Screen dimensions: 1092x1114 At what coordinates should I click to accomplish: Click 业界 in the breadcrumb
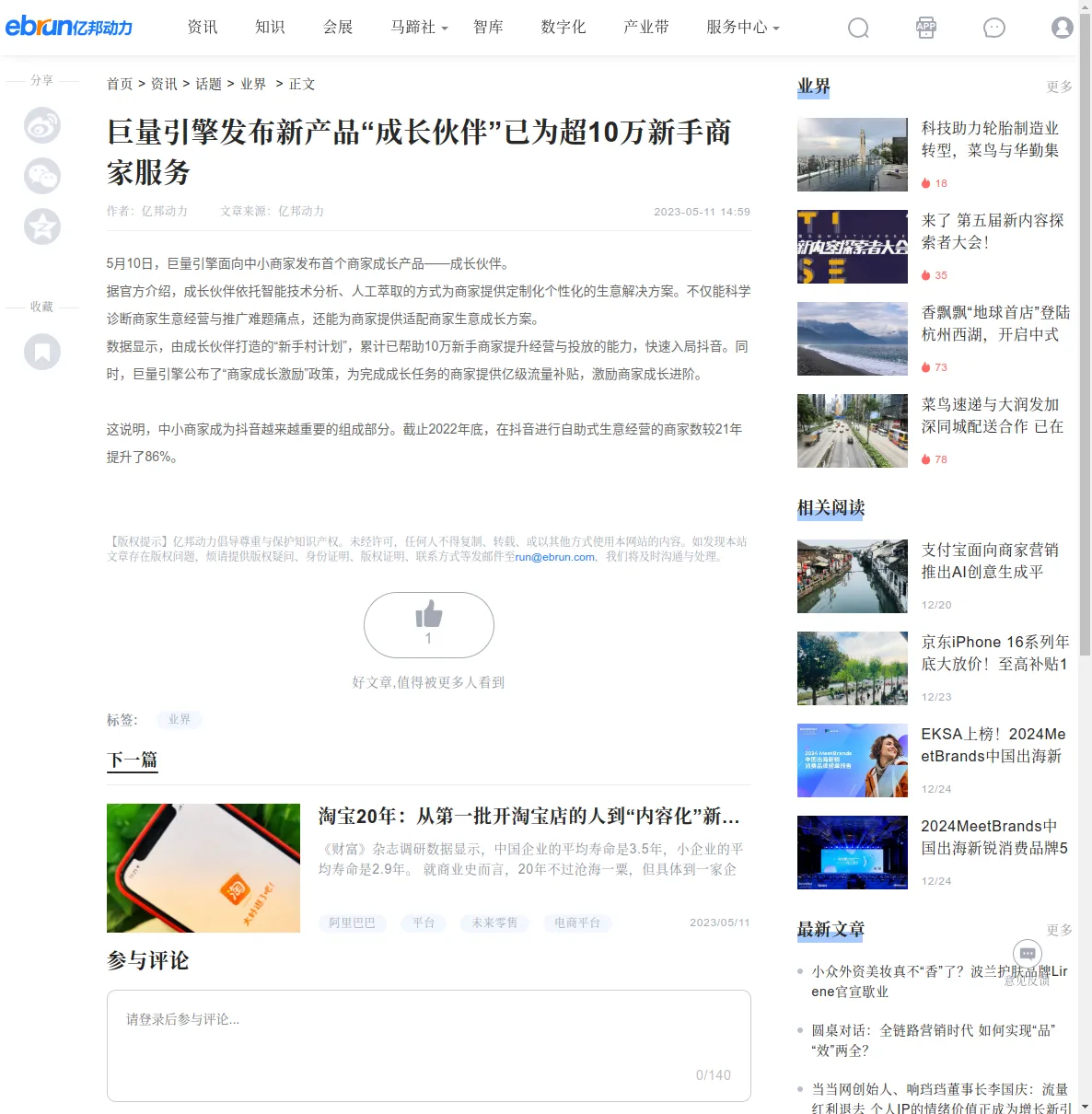[x=253, y=84]
